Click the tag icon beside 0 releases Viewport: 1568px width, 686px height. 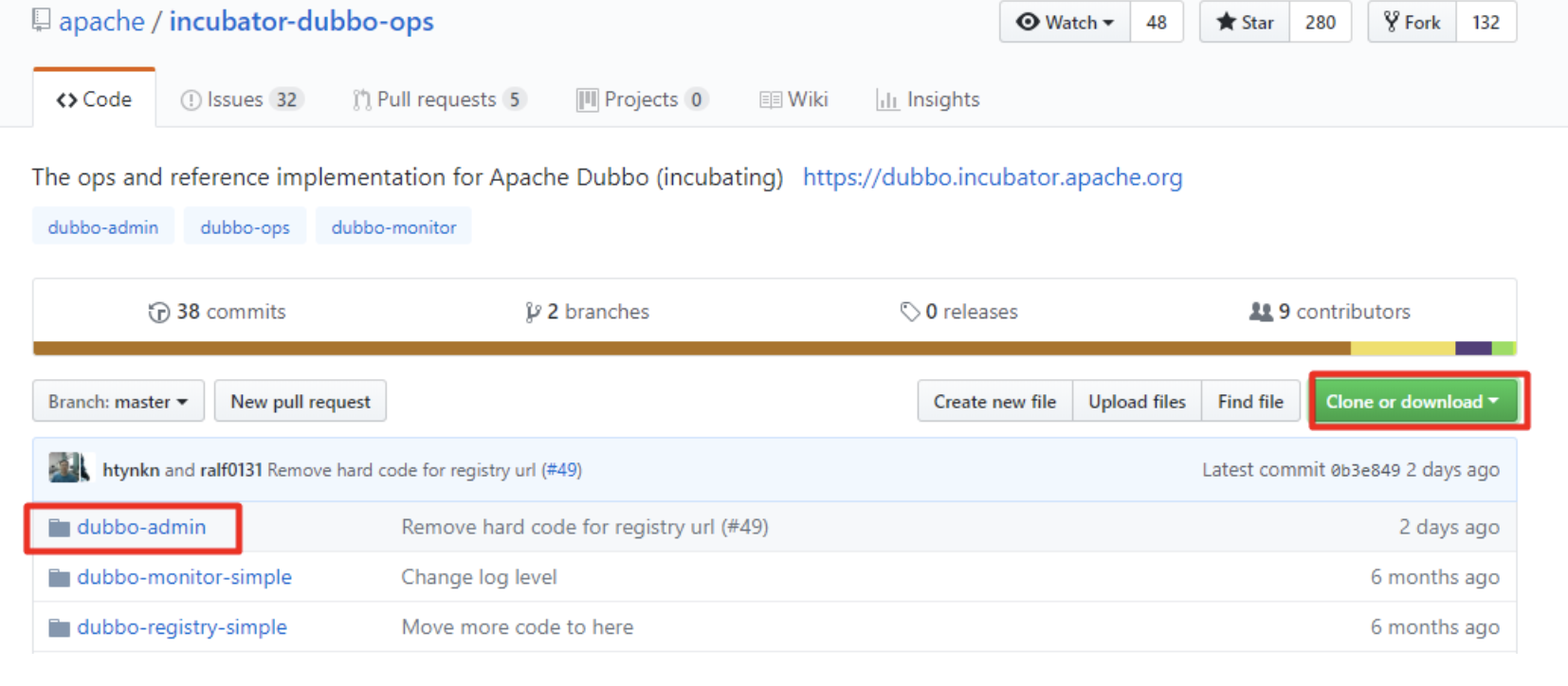pos(909,312)
